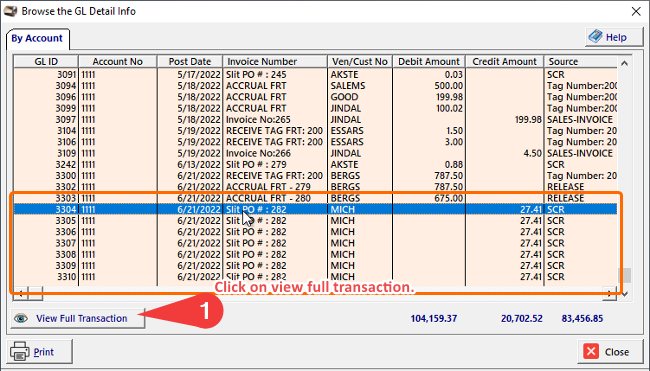The height and width of the screenshot is (371, 650).
Task: Click the 199.98 credit amount cell
Action: coord(504,119)
